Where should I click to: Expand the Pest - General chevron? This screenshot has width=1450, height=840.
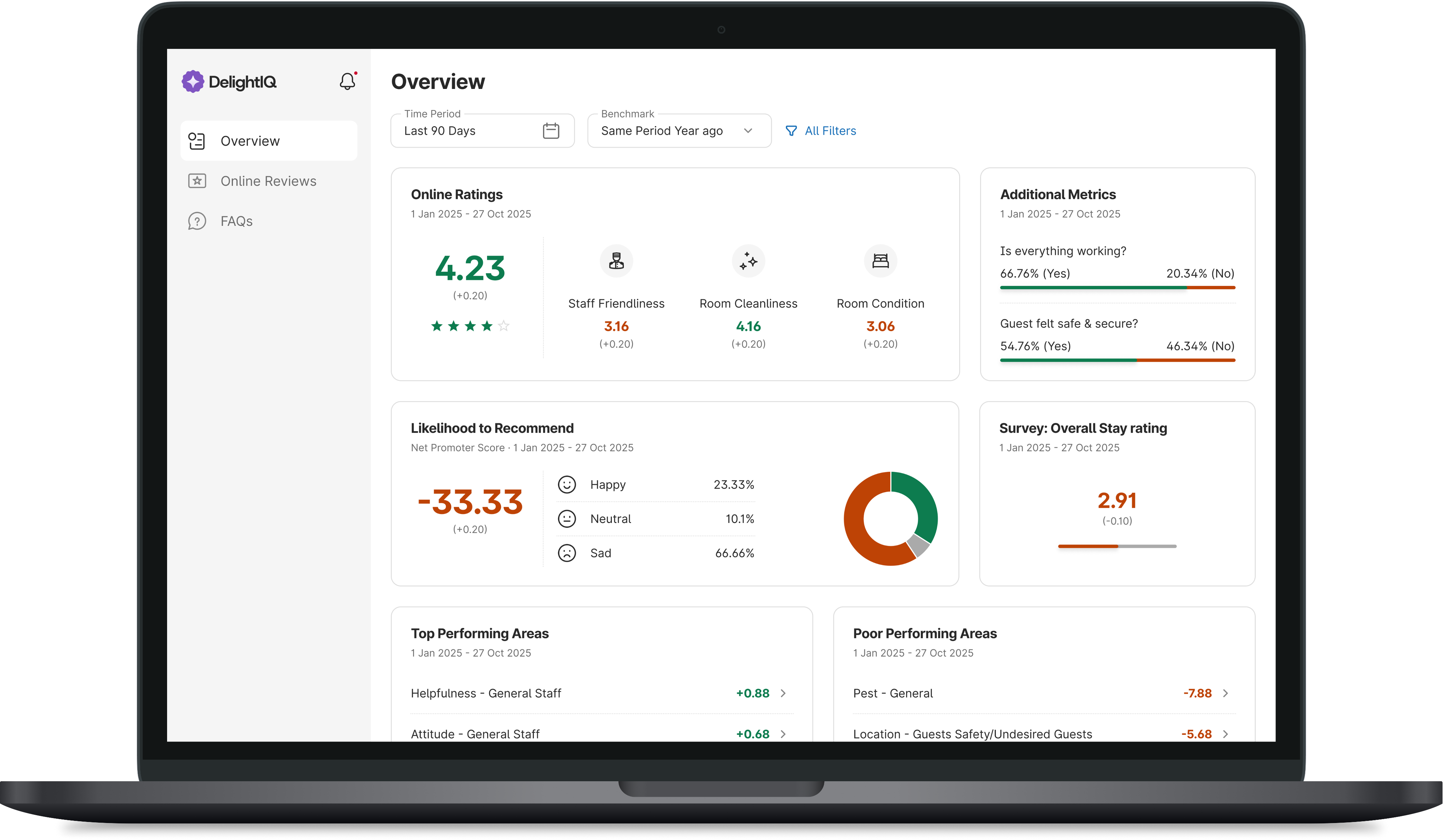pos(1226,693)
